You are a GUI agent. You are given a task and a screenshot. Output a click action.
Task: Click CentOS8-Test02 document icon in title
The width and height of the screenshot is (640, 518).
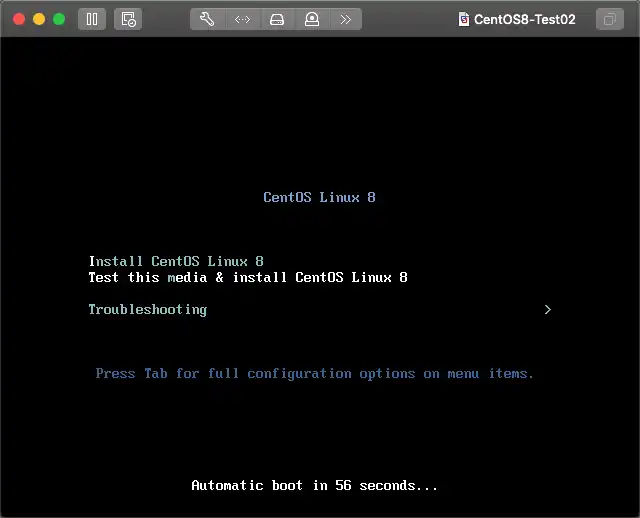coord(464,19)
